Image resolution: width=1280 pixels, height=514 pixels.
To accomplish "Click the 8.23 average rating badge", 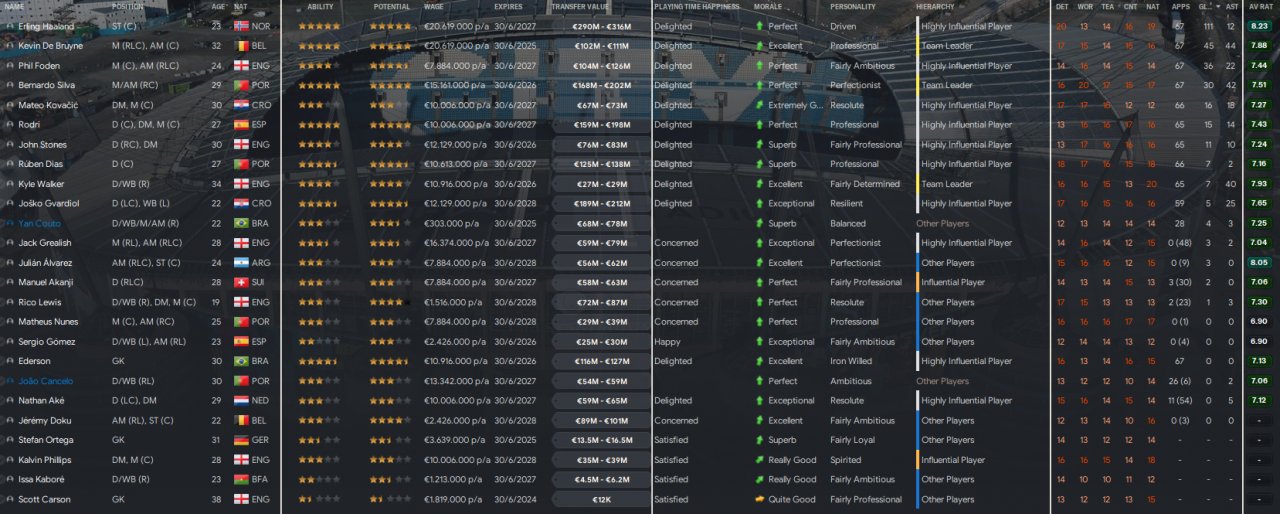I will 1259,26.
